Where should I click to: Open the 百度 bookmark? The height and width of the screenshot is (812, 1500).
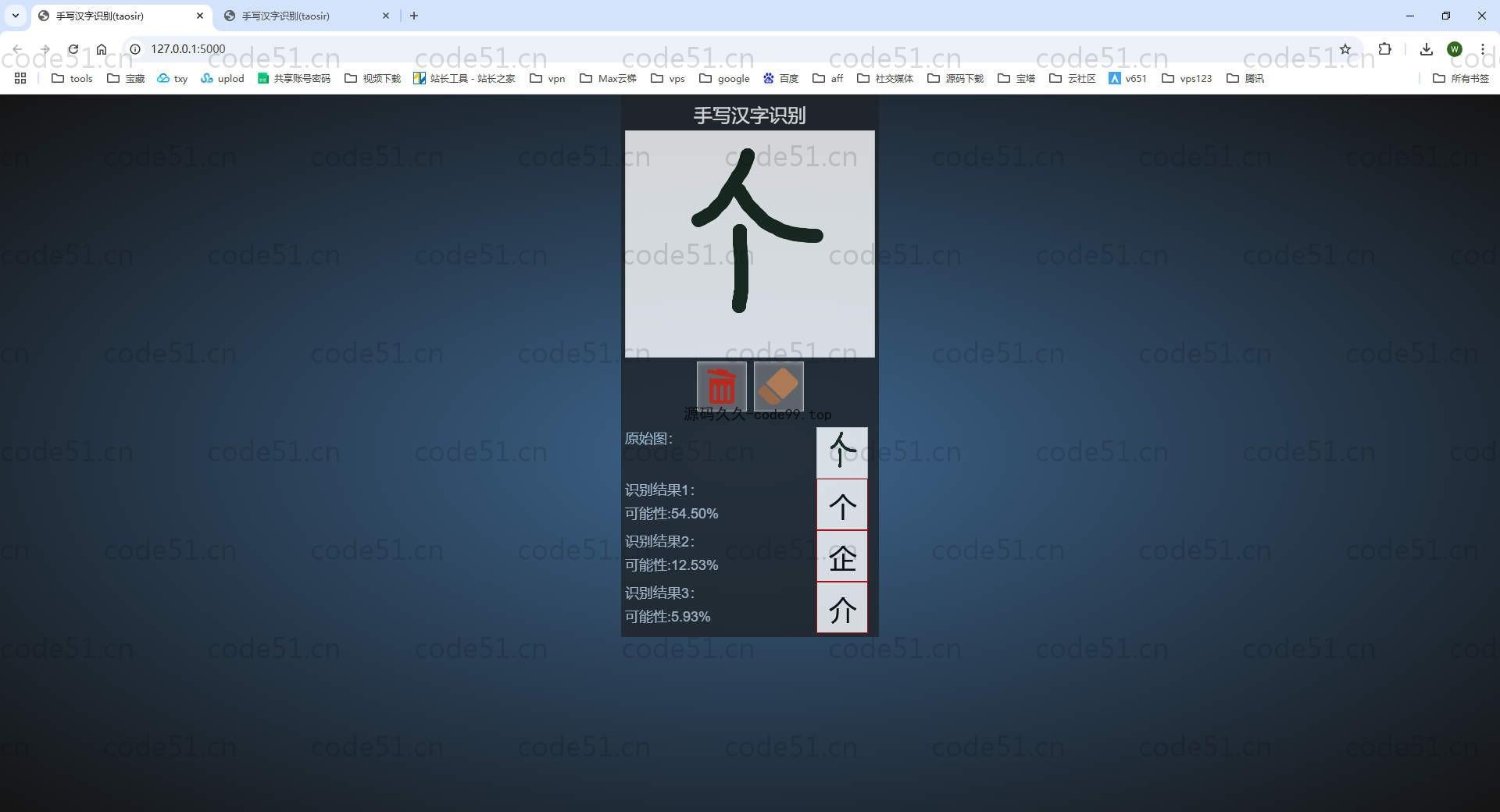coord(781,78)
